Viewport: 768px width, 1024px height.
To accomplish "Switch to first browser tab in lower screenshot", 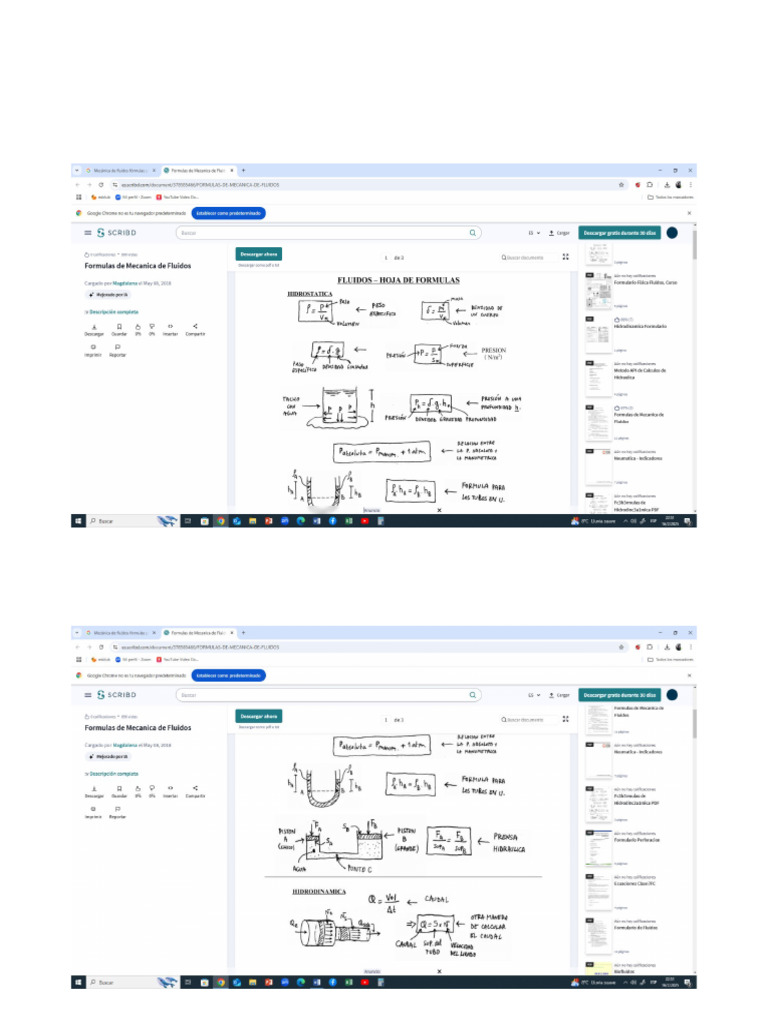I will click(121, 633).
